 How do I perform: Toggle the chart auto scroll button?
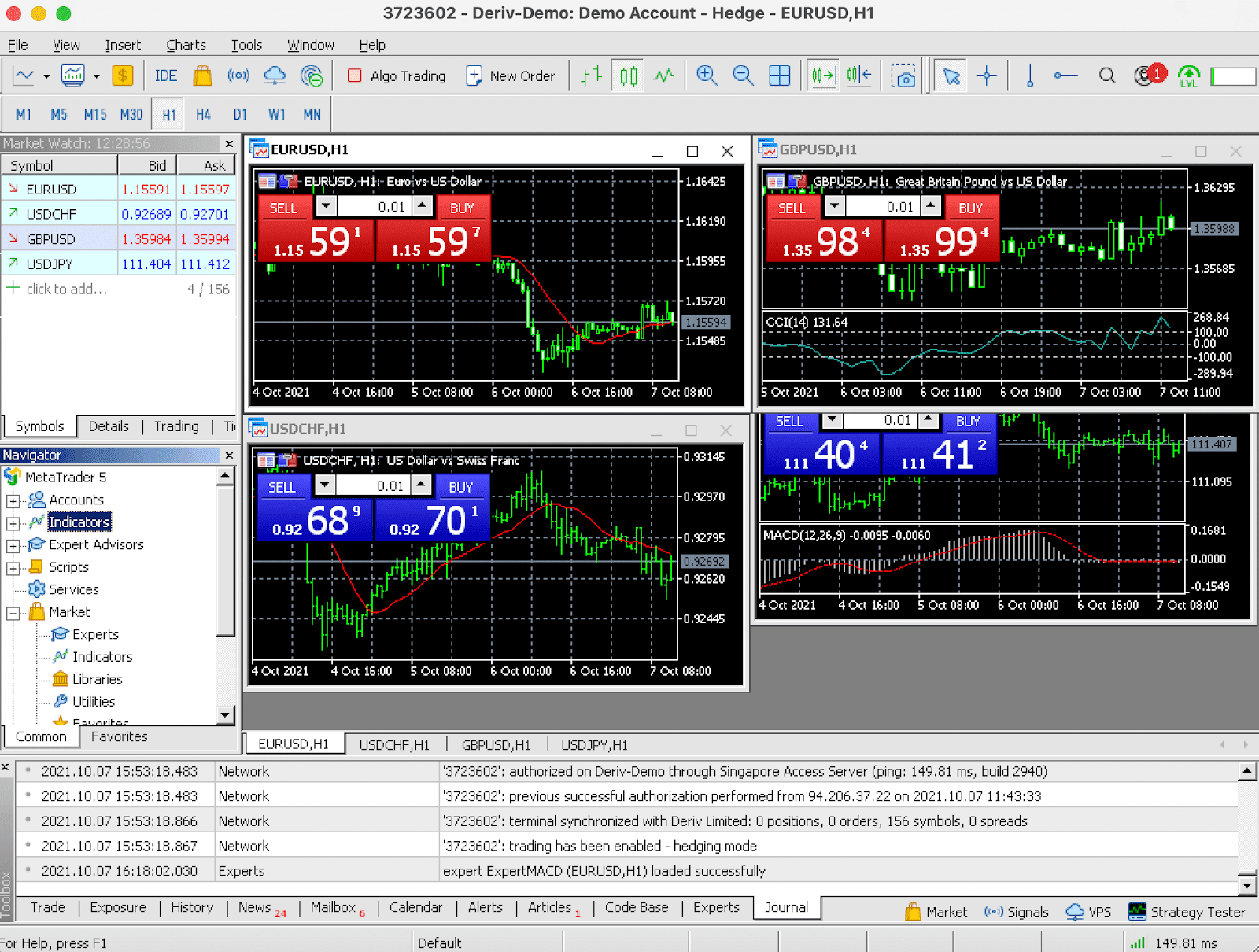pos(822,76)
